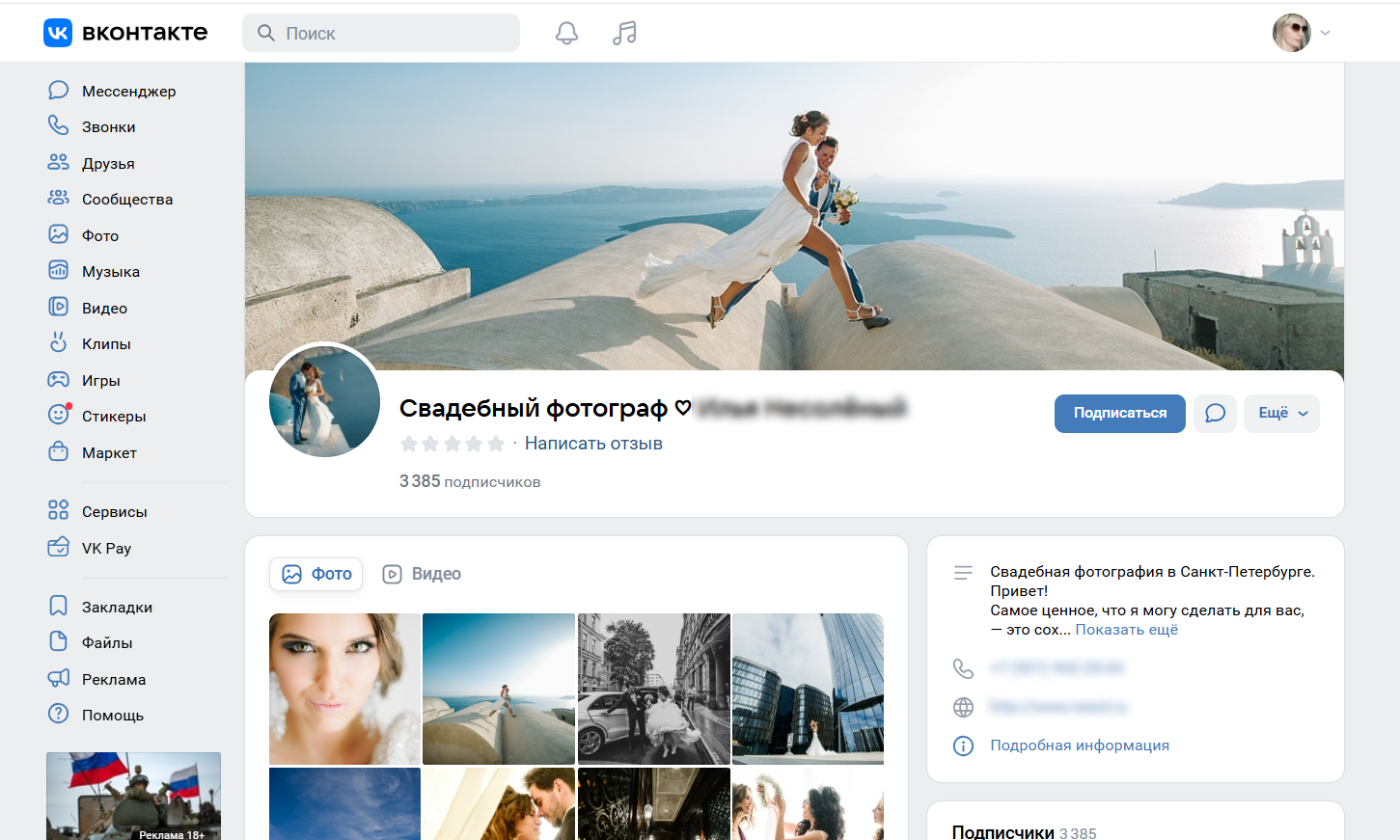Open notifications bell icon
Viewport: 1400px width, 840px height.
click(x=566, y=33)
